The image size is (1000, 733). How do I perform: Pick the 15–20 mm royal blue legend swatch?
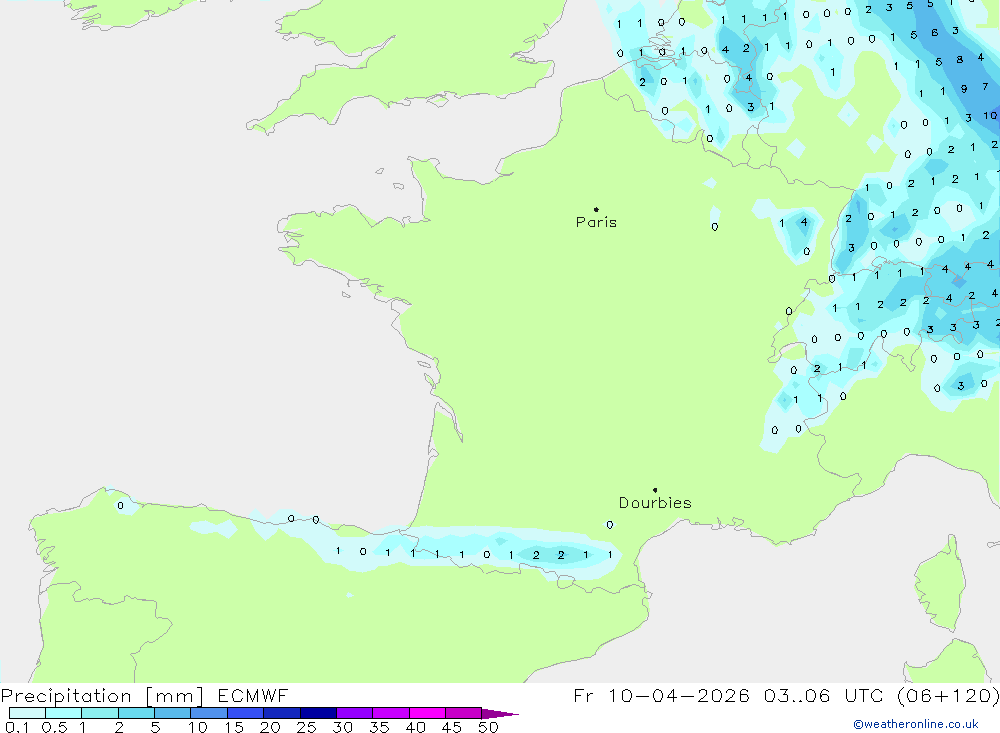pyautogui.click(x=245, y=713)
